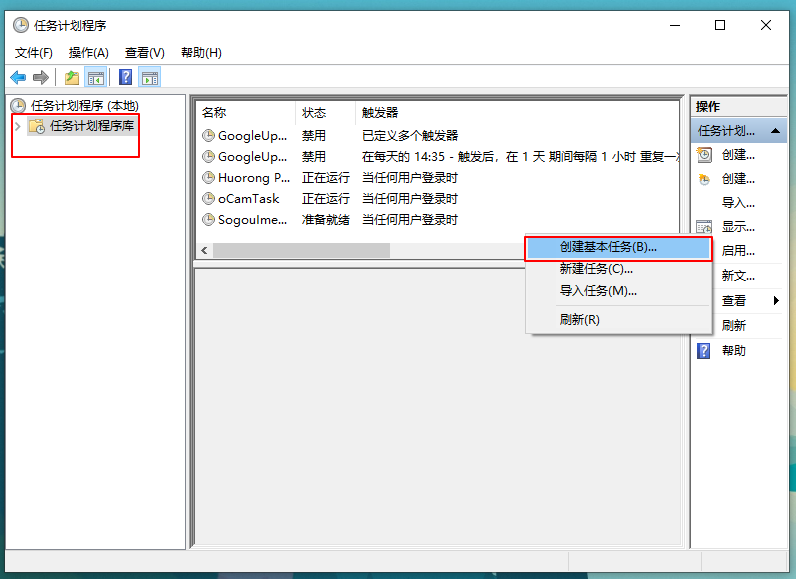Toggle the Show/Hide Console Tree toolbar icon
The height and width of the screenshot is (579, 796).
[96, 77]
